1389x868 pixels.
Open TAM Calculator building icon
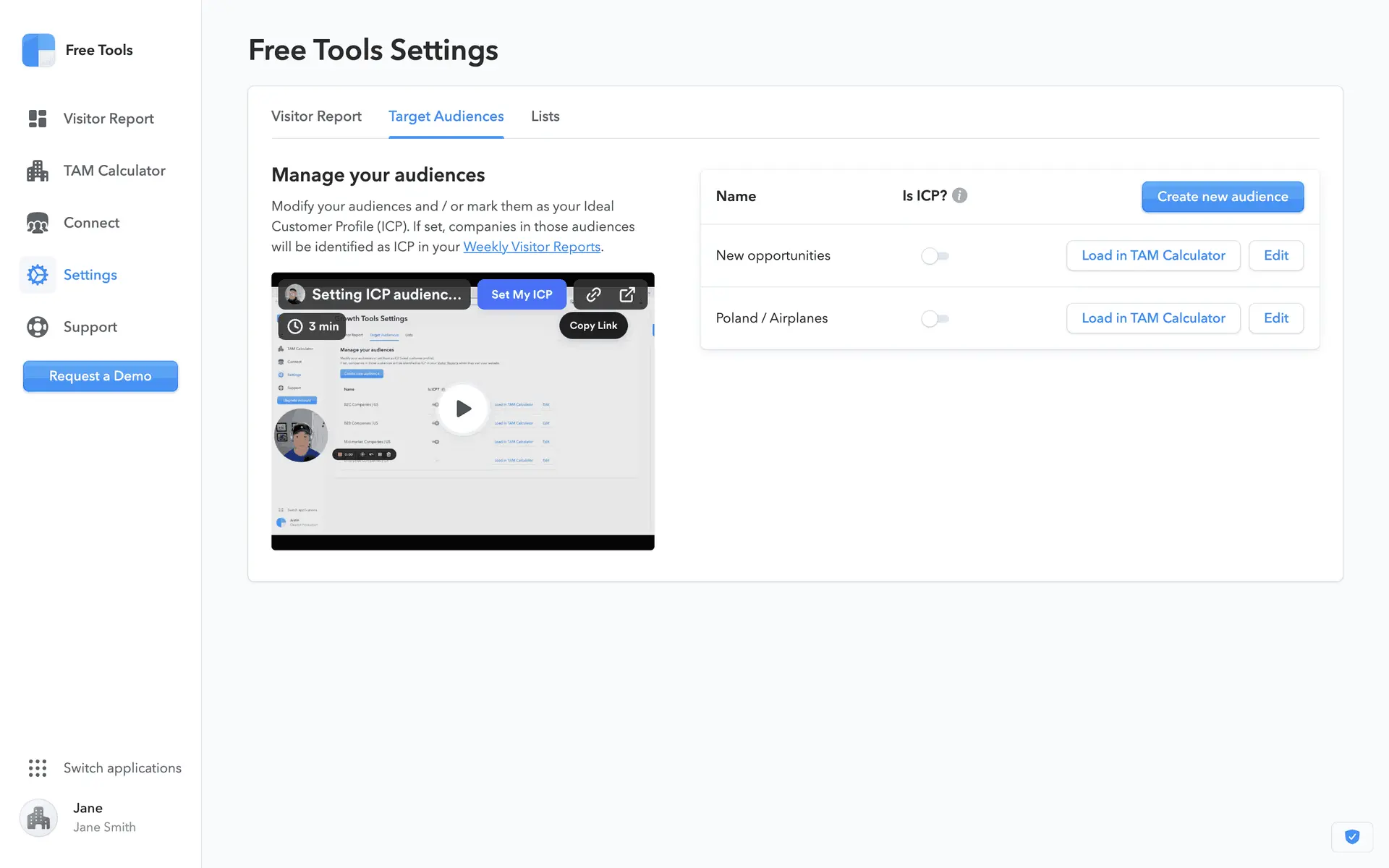tap(38, 171)
